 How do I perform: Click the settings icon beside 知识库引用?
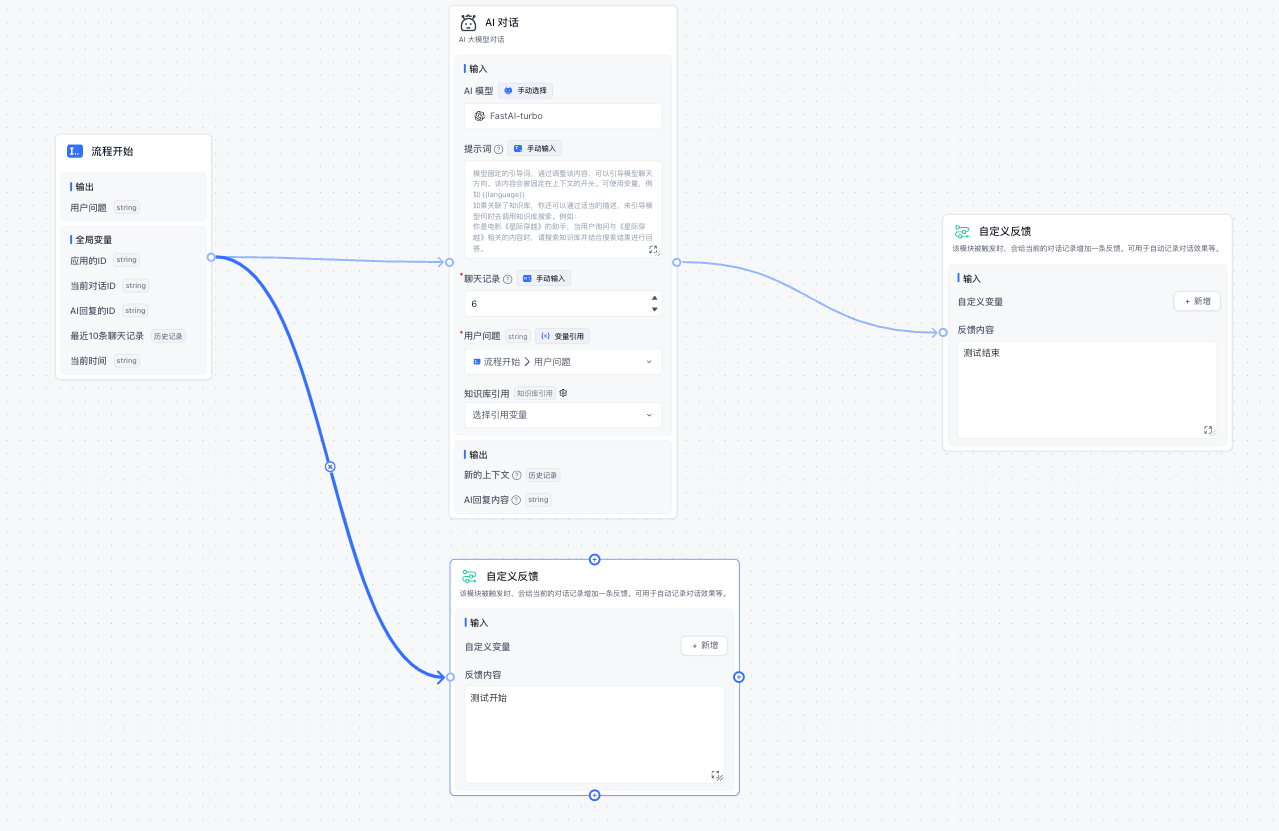point(564,393)
